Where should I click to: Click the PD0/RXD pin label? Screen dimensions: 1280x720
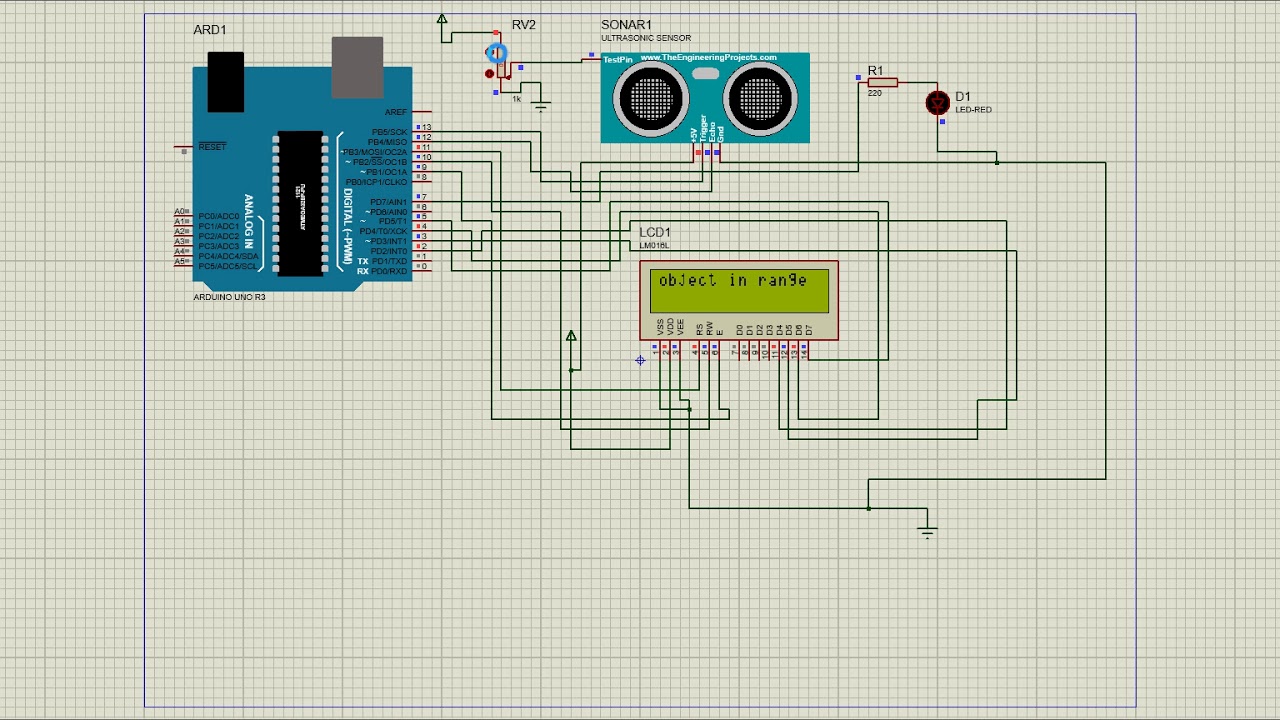tap(389, 271)
